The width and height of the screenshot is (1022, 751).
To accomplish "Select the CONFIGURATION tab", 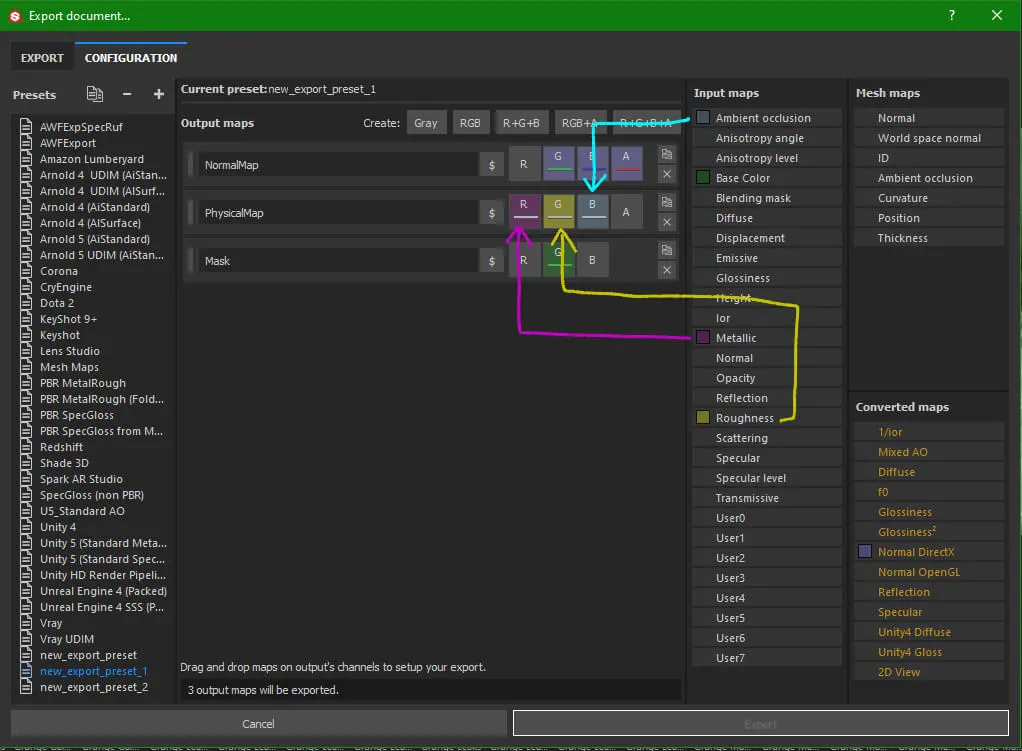I will (131, 58).
